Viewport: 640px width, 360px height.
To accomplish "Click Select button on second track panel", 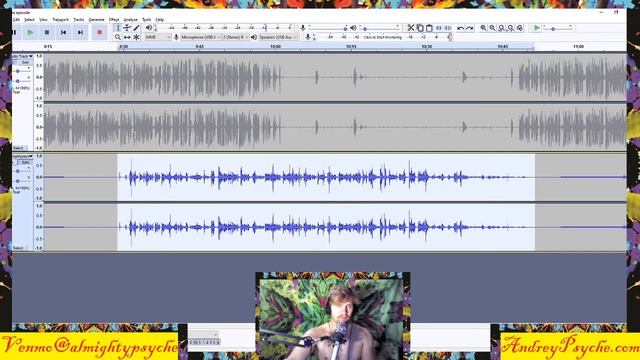I will click(19, 248).
